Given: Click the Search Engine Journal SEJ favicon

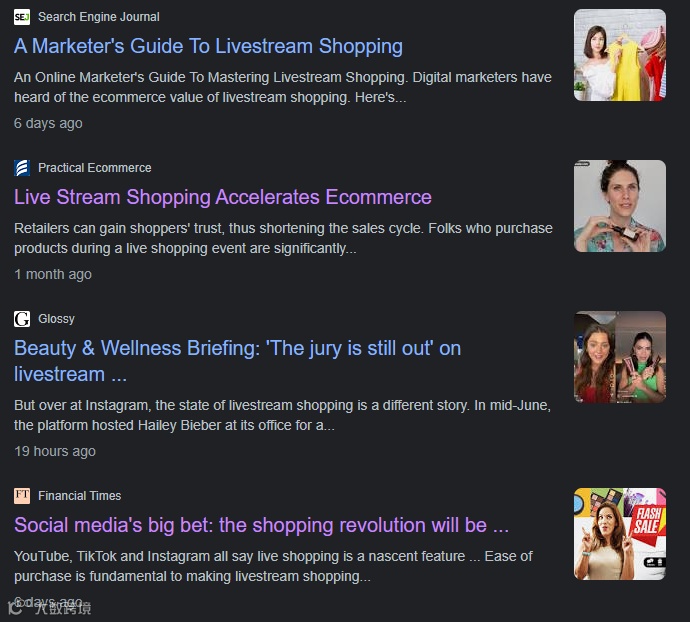Looking at the screenshot, I should (22, 17).
